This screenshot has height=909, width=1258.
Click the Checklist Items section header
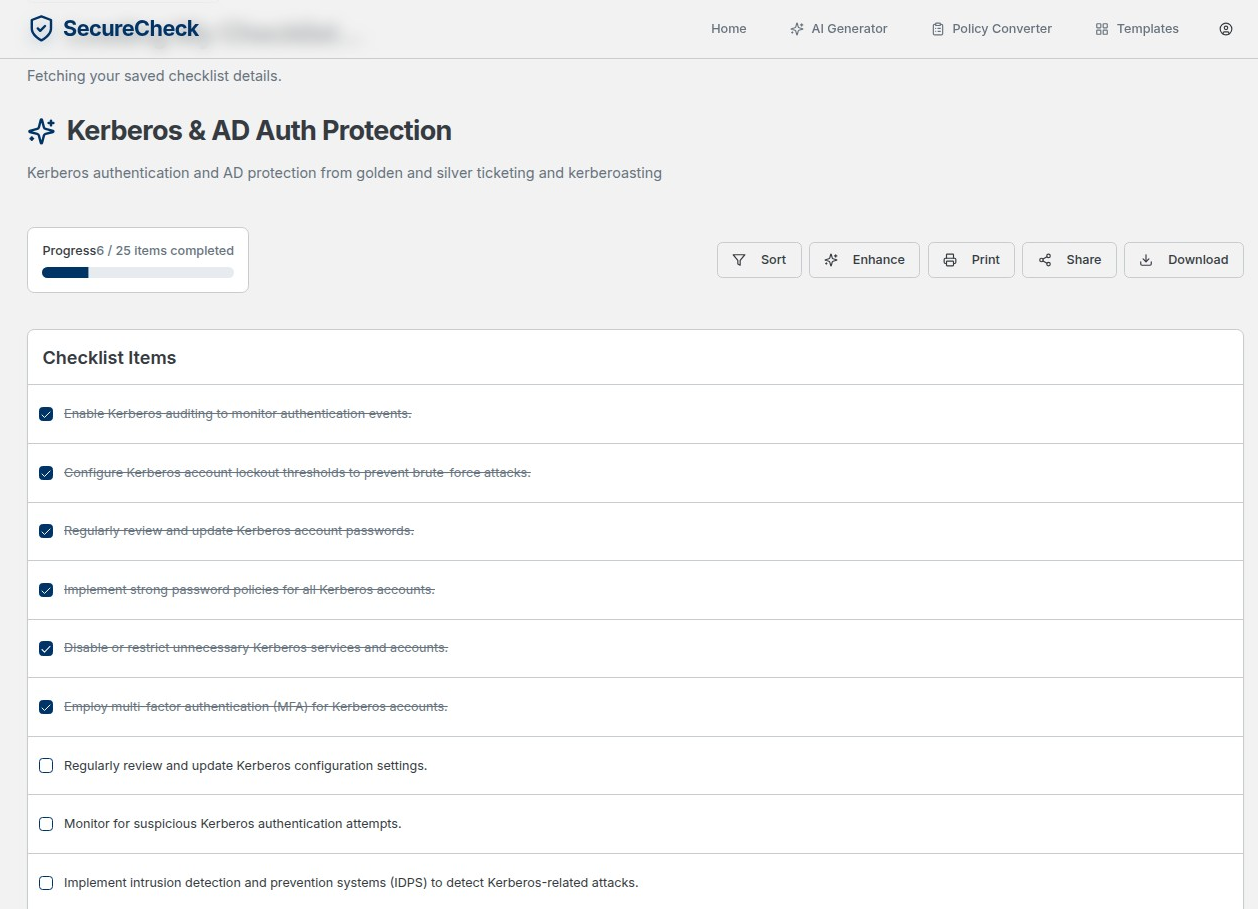[x=109, y=358]
